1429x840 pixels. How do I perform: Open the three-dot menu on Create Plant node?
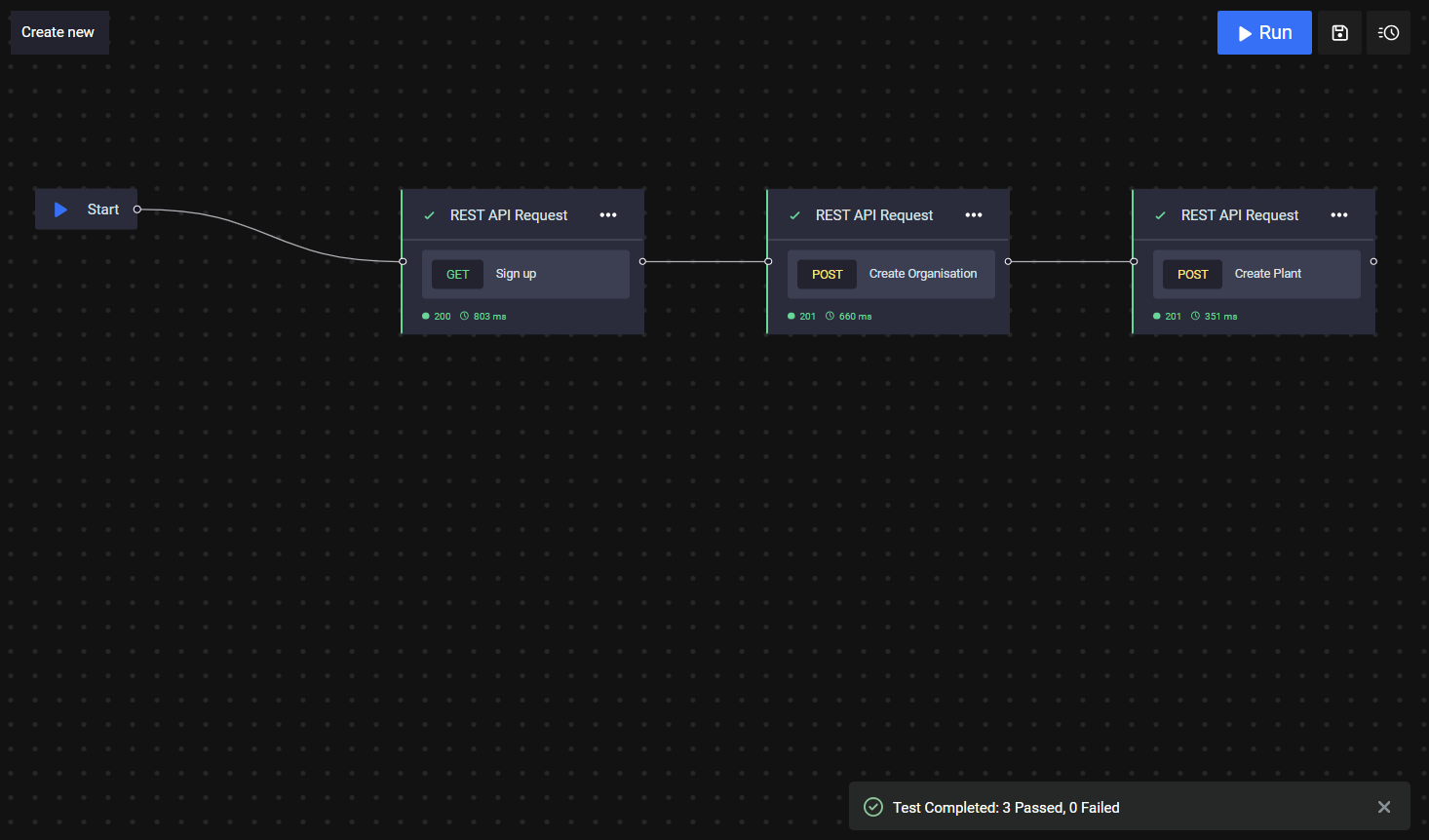[x=1339, y=215]
